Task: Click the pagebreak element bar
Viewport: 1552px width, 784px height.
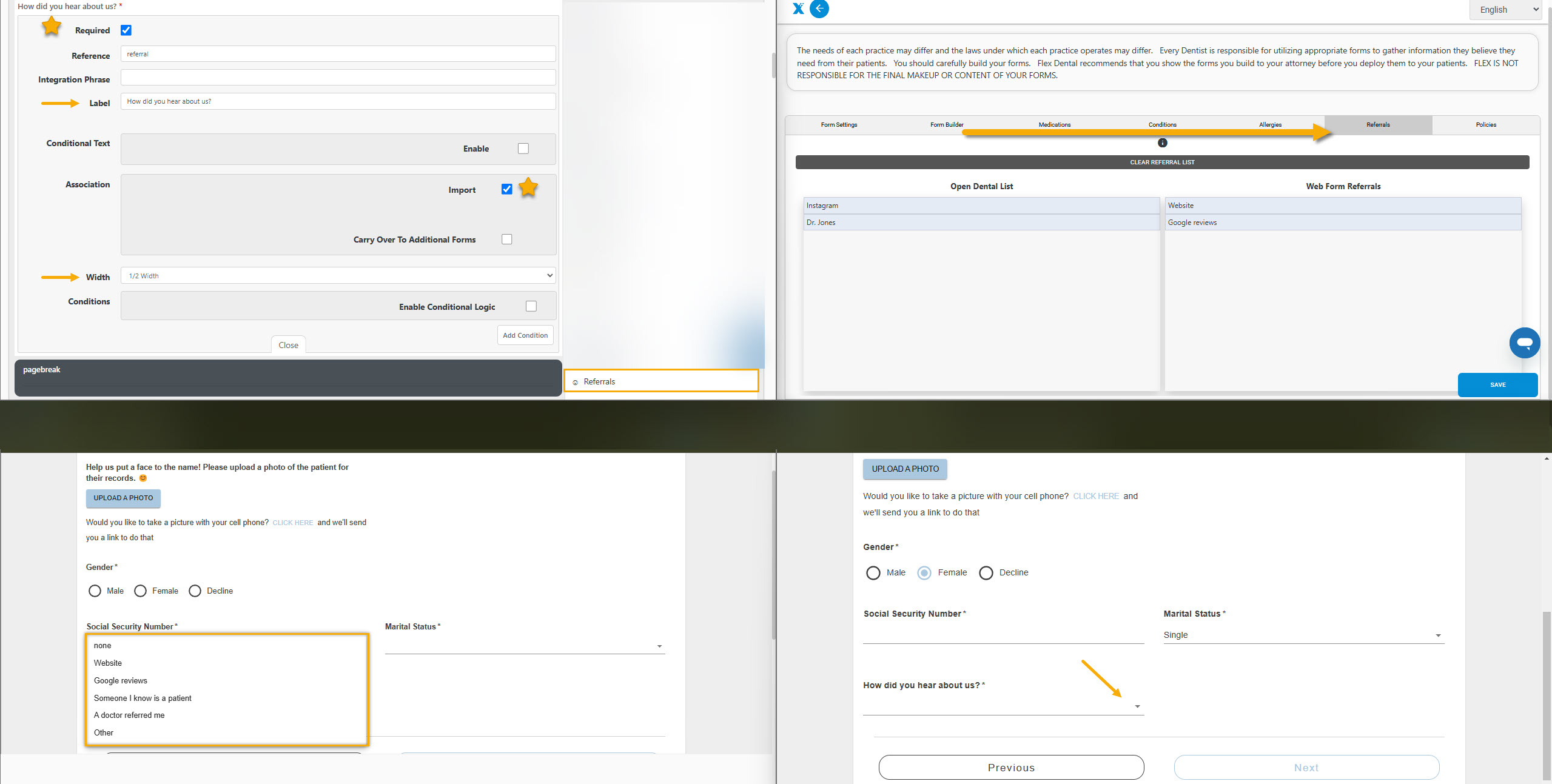Action: click(x=288, y=378)
